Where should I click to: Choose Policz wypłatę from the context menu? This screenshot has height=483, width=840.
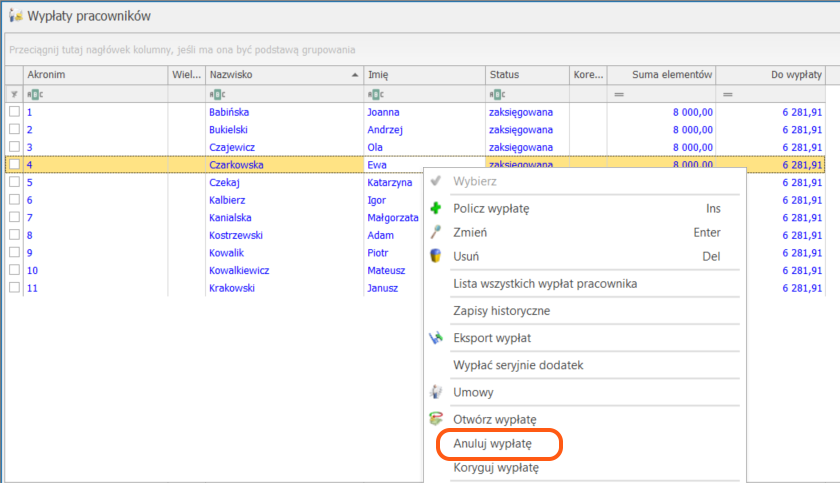[x=585, y=208]
